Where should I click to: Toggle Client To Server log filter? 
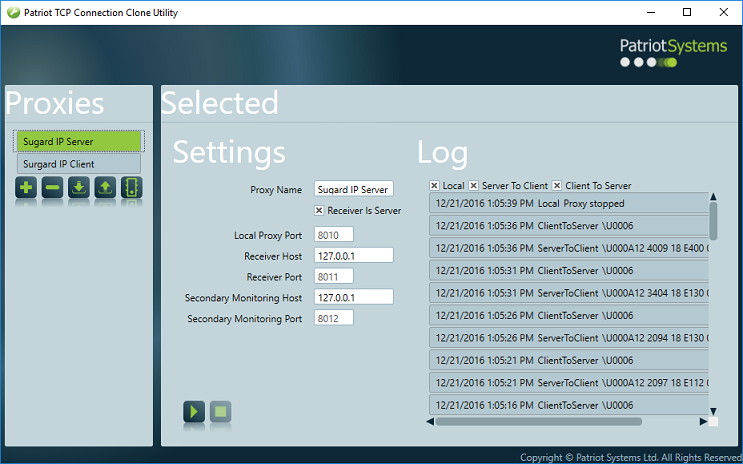coord(557,186)
